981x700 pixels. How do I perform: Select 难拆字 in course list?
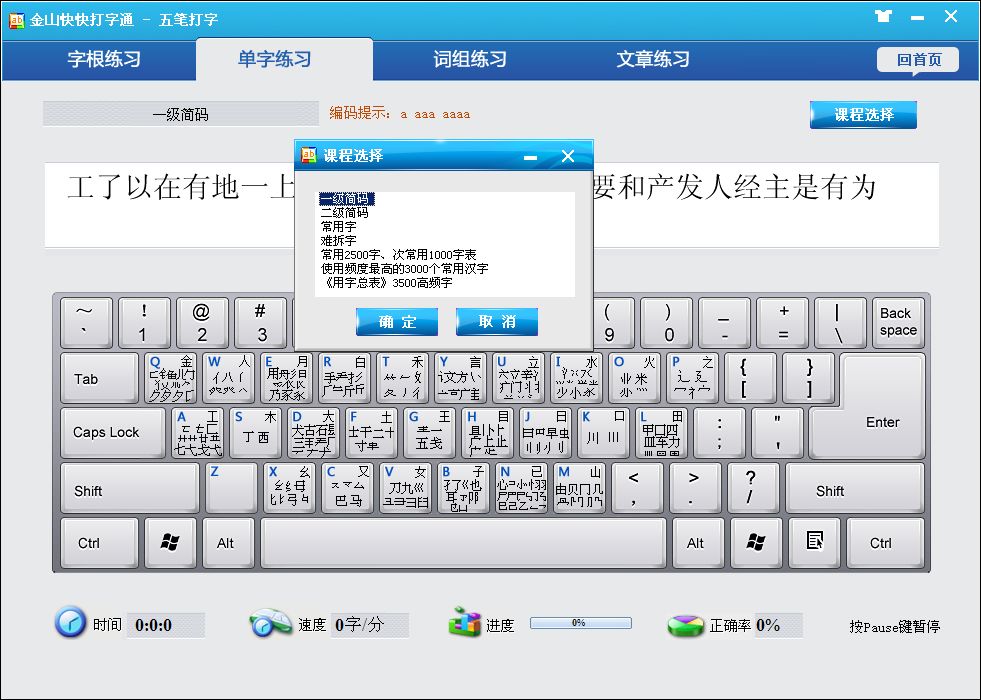tap(338, 240)
